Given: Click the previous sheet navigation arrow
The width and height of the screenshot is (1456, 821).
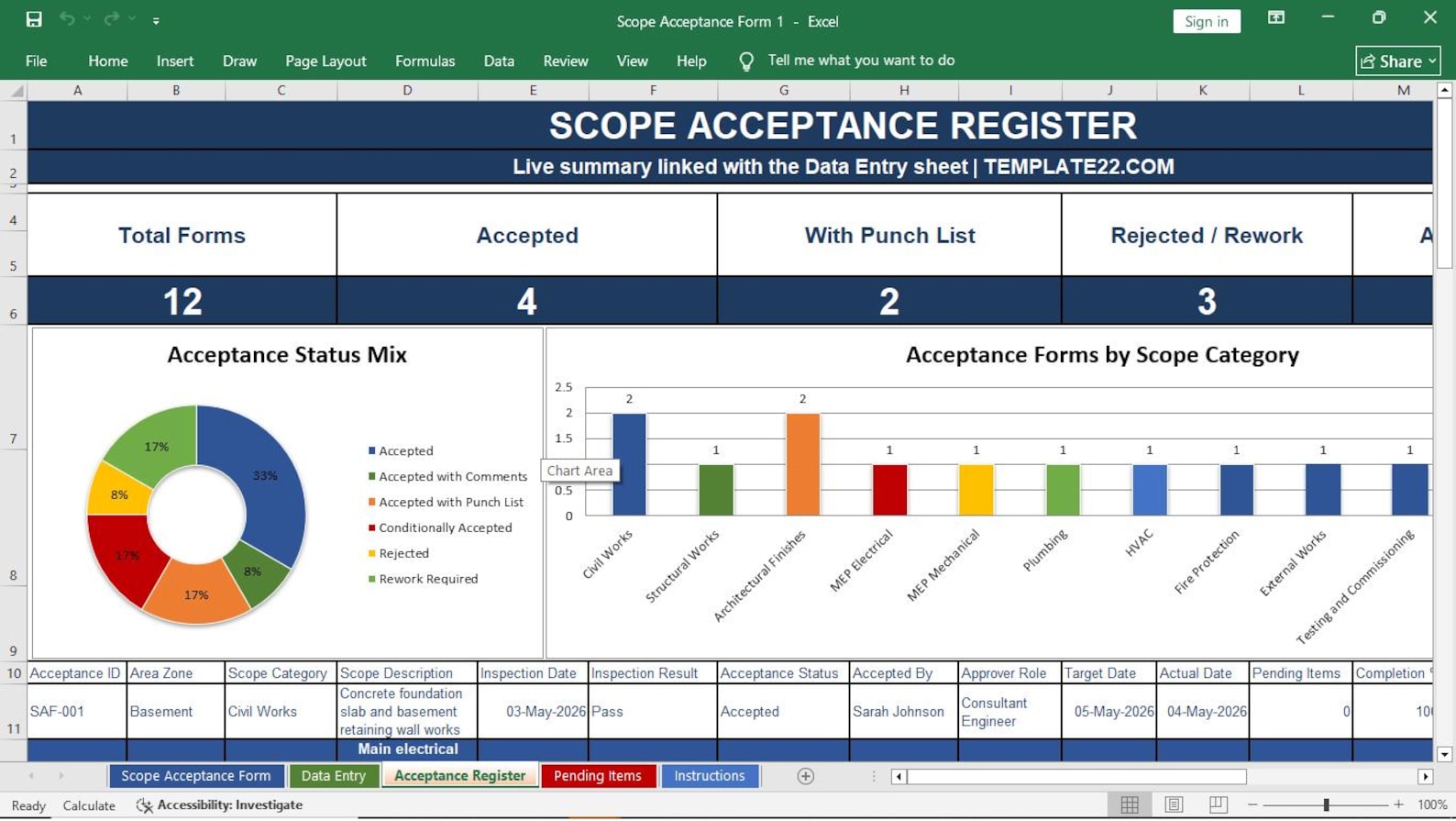Looking at the screenshot, I should pyautogui.click(x=32, y=776).
